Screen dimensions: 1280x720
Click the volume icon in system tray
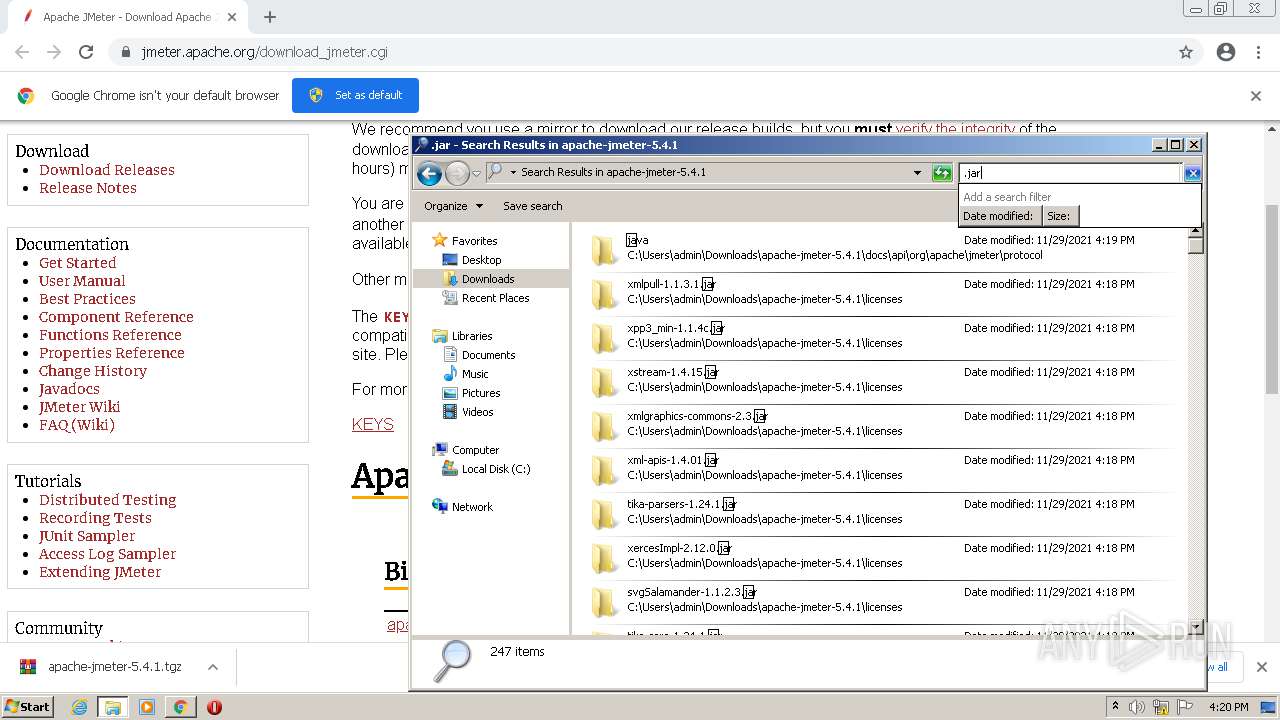coord(1137,707)
